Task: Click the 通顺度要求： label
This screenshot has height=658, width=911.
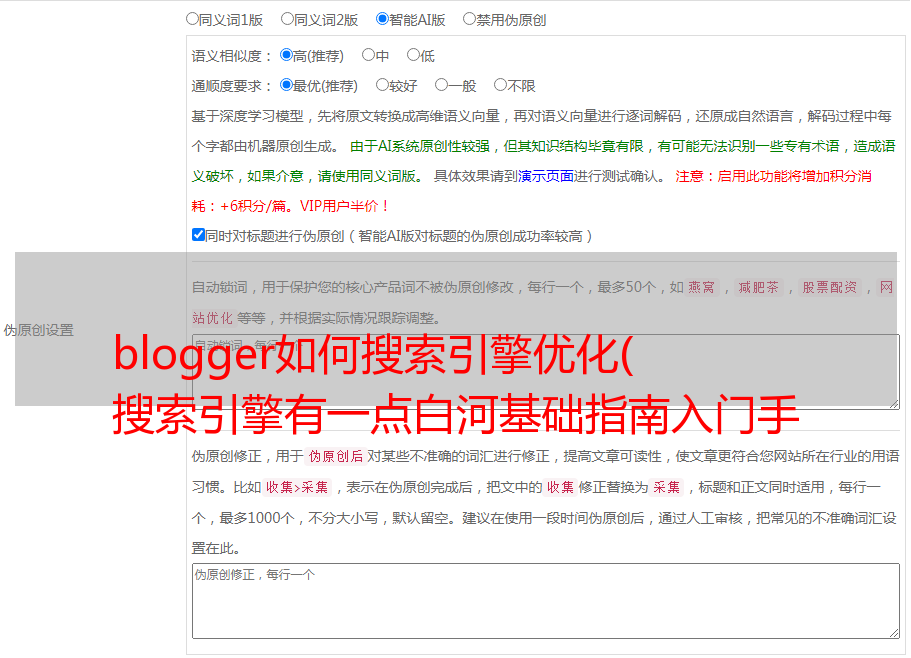Action: pyautogui.click(x=232, y=86)
